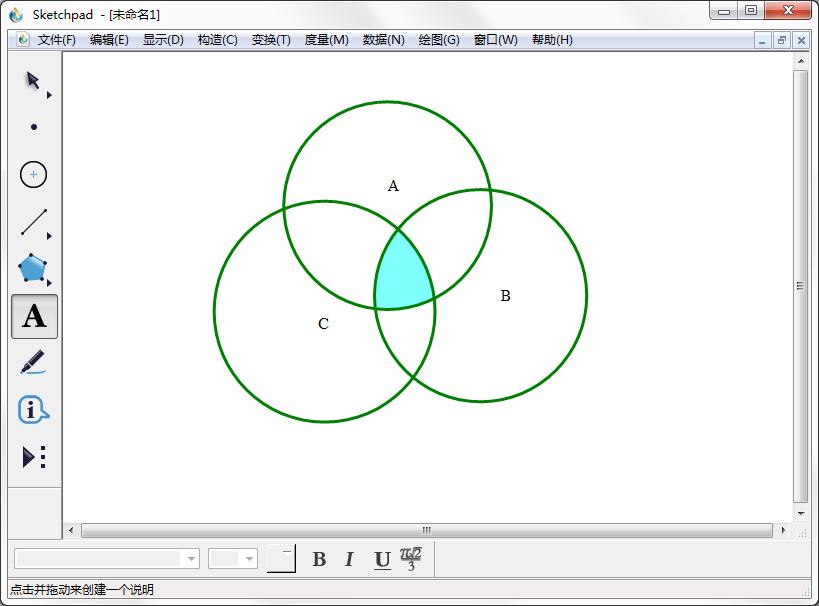Toggle Bold text formatting
Image resolution: width=819 pixels, height=606 pixels.
[x=319, y=560]
